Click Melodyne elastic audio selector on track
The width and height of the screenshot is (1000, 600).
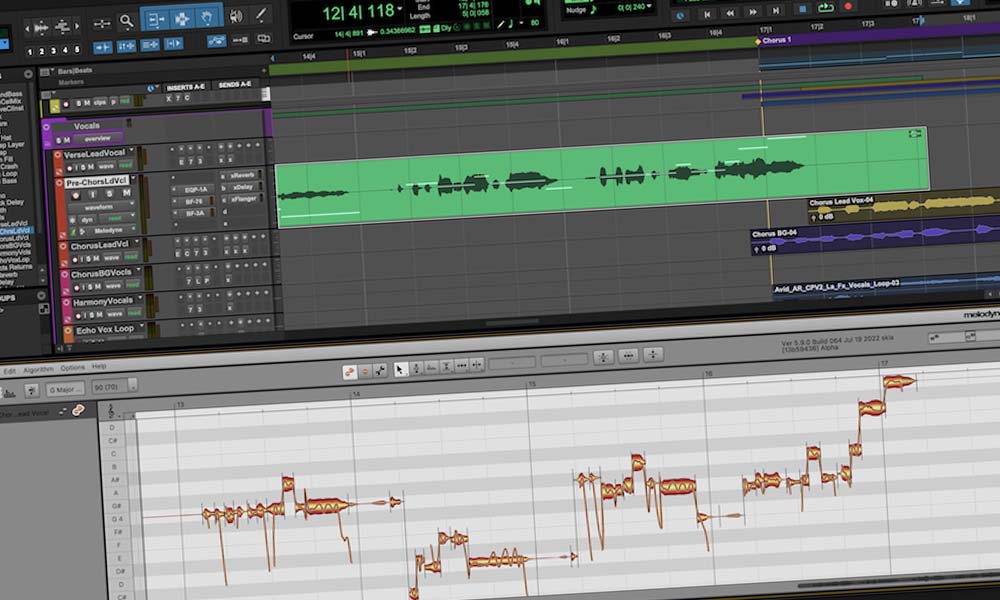point(110,230)
